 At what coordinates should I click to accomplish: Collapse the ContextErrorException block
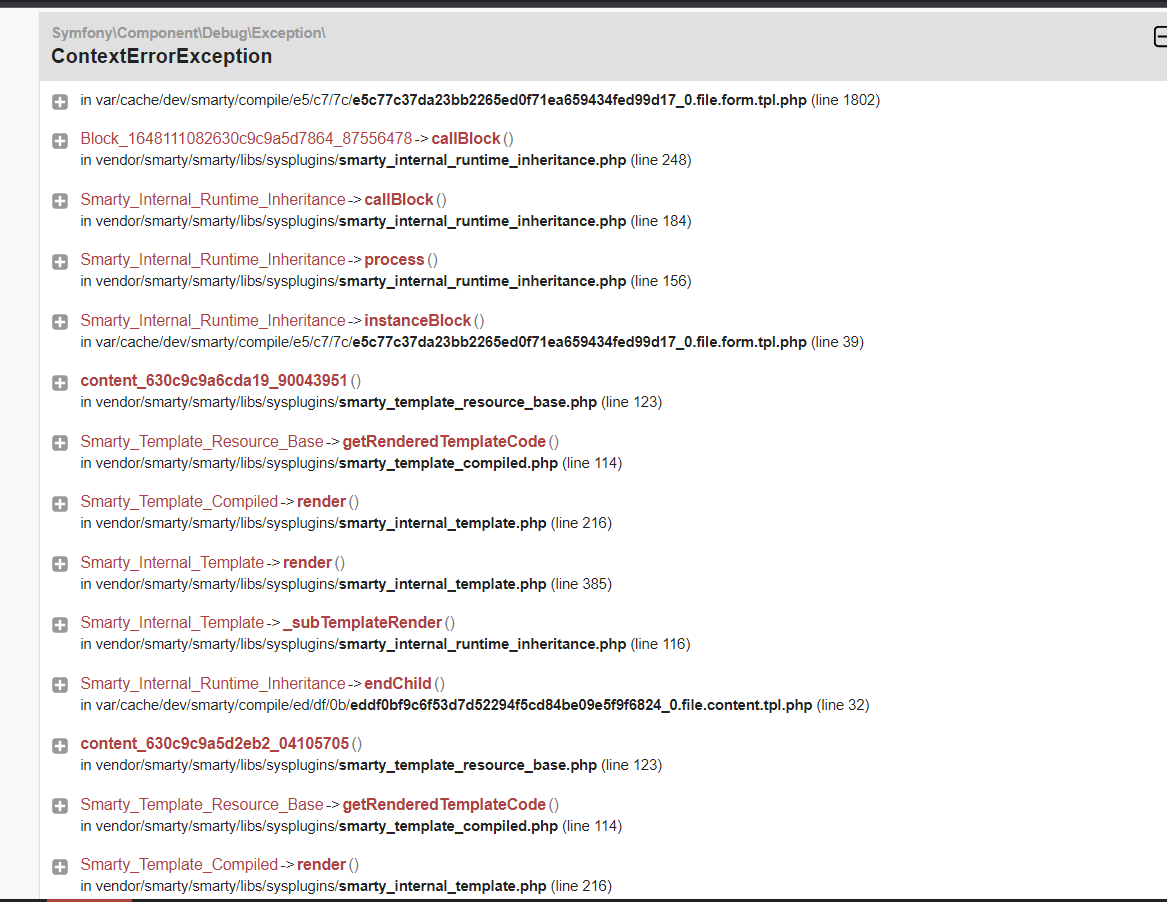[1160, 36]
